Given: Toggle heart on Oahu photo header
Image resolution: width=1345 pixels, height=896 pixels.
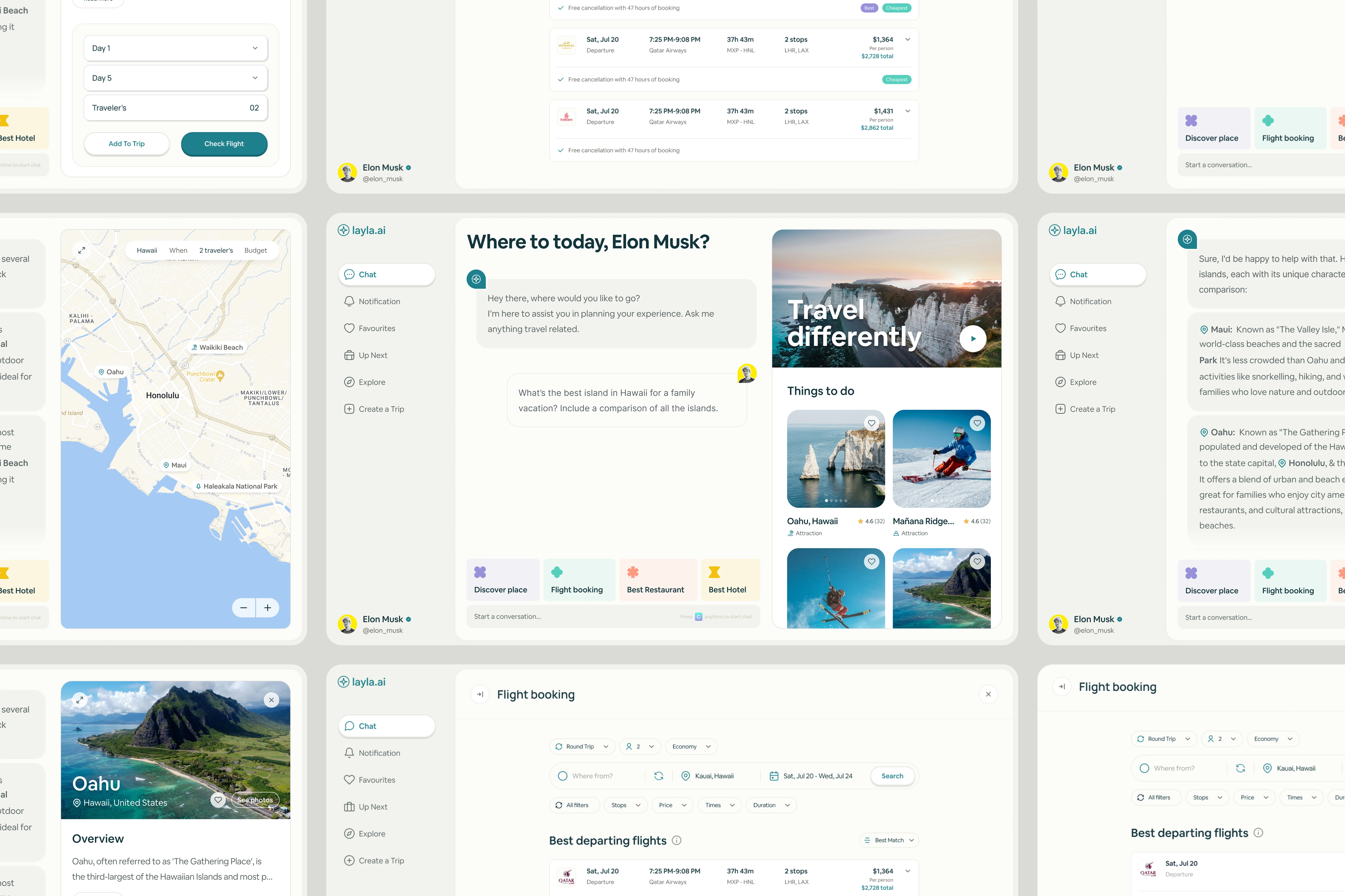Looking at the screenshot, I should 218,799.
